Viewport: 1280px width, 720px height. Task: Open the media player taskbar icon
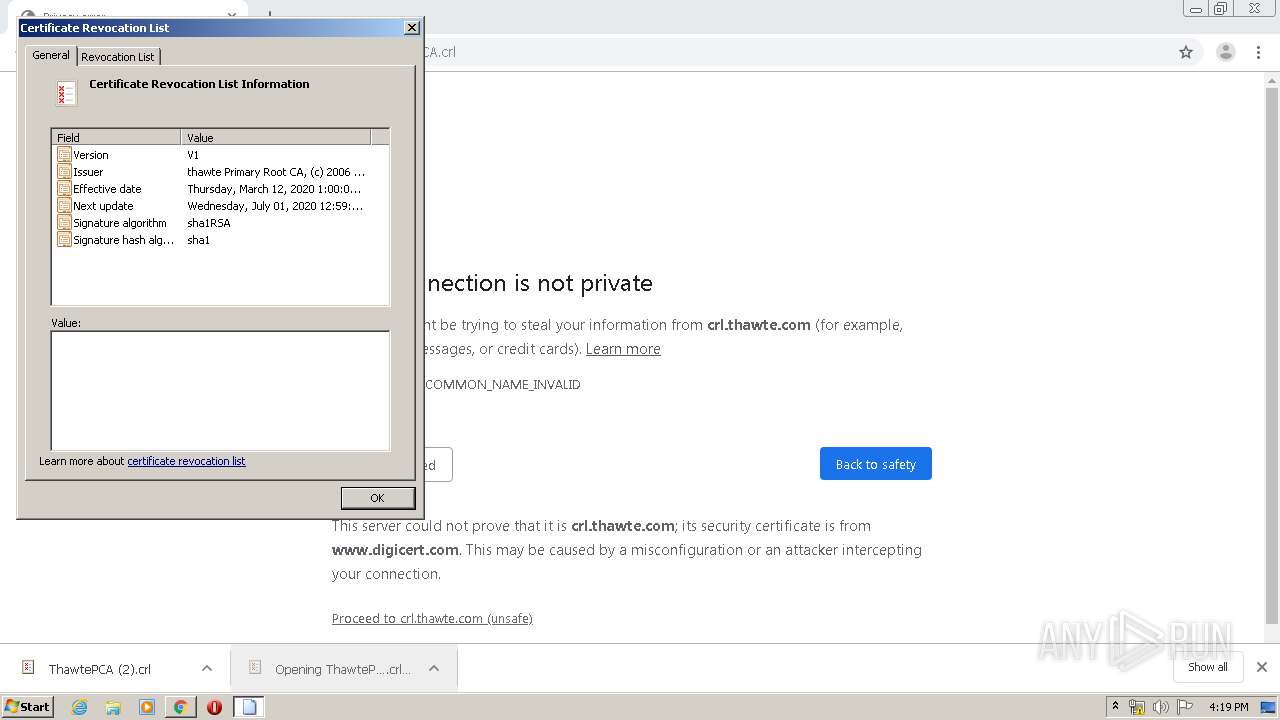pos(147,707)
